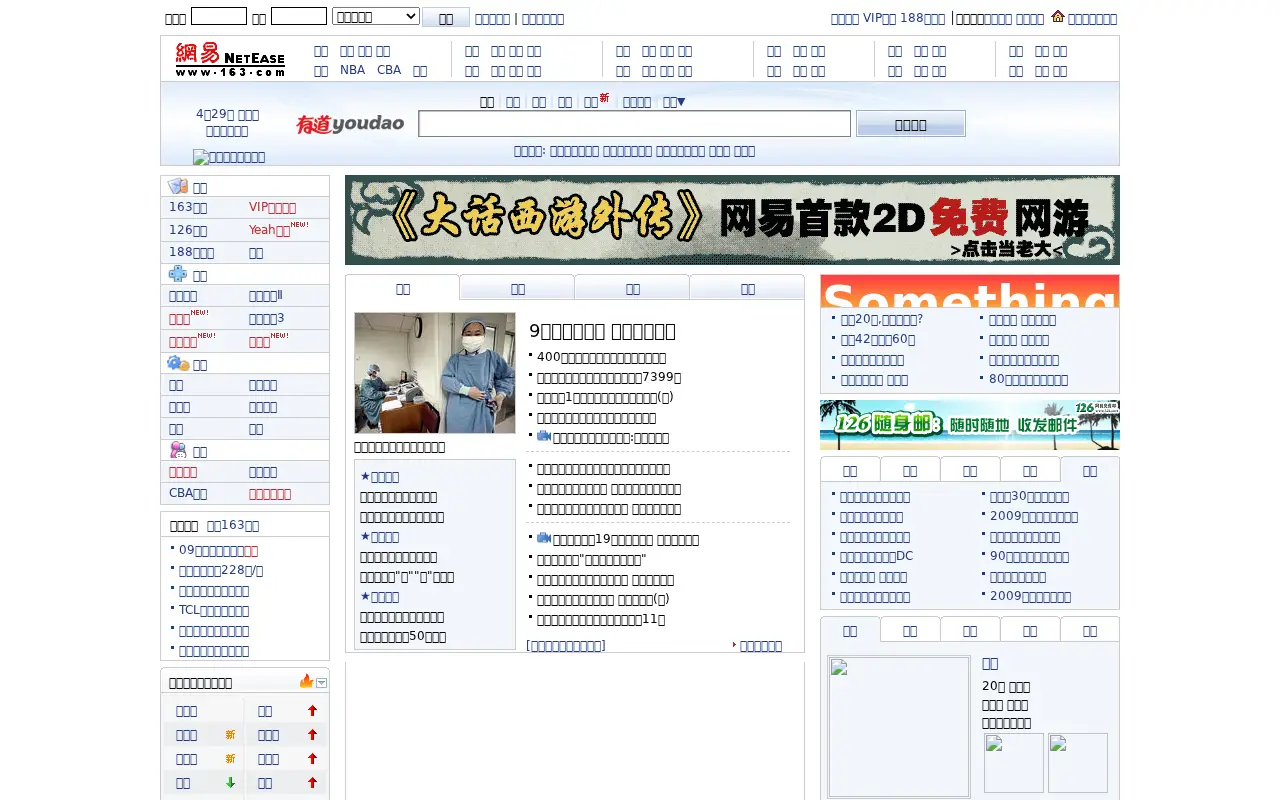1280x800 pixels.
Task: Open the select box next to the login fields
Action: [x=376, y=16]
